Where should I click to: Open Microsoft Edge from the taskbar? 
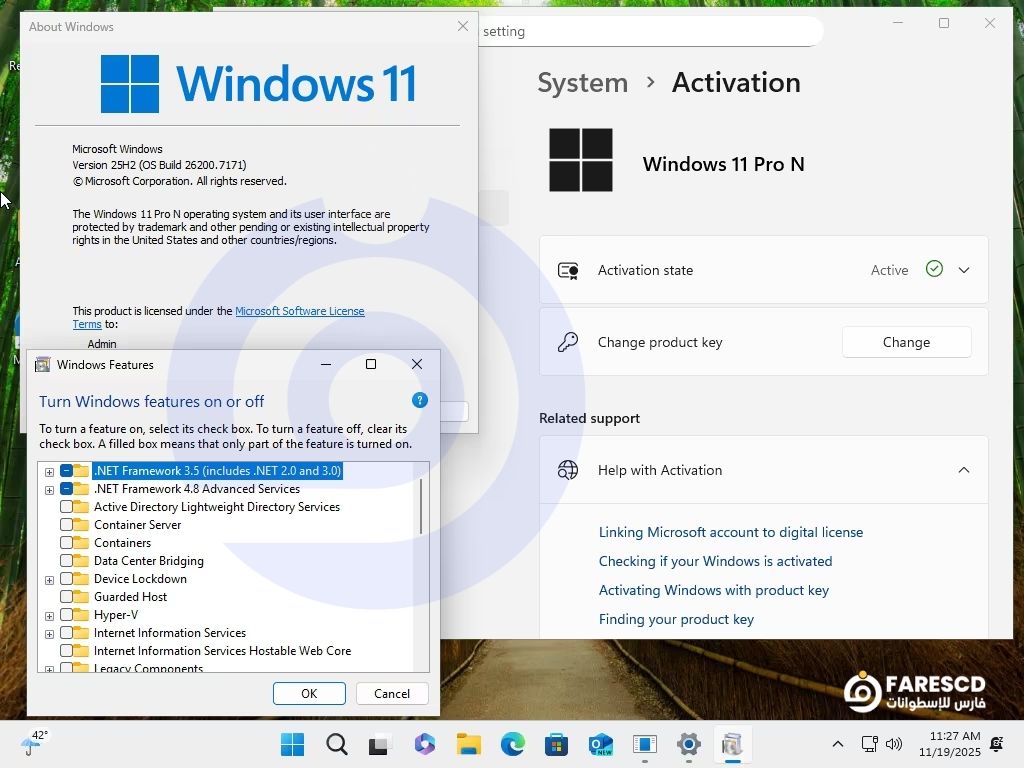[x=513, y=745]
